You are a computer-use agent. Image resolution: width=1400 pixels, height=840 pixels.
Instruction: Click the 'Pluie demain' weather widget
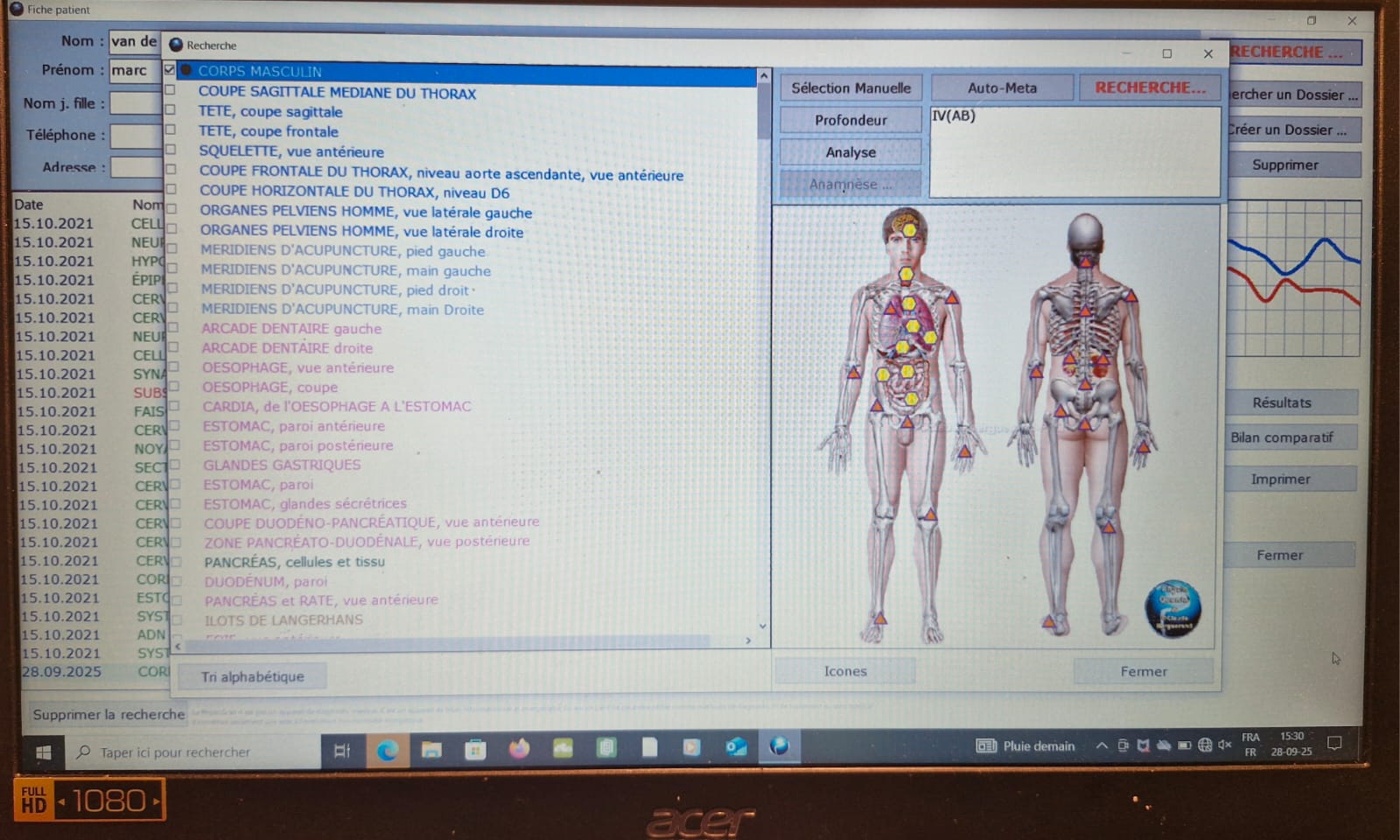click(x=1025, y=745)
